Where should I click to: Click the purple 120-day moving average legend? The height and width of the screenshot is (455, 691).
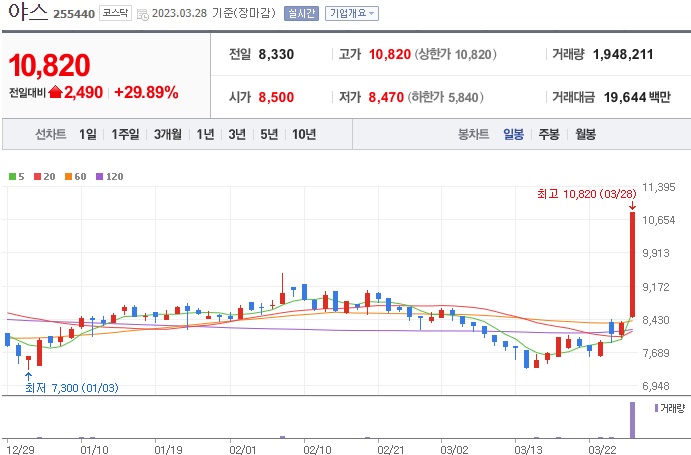[108, 176]
